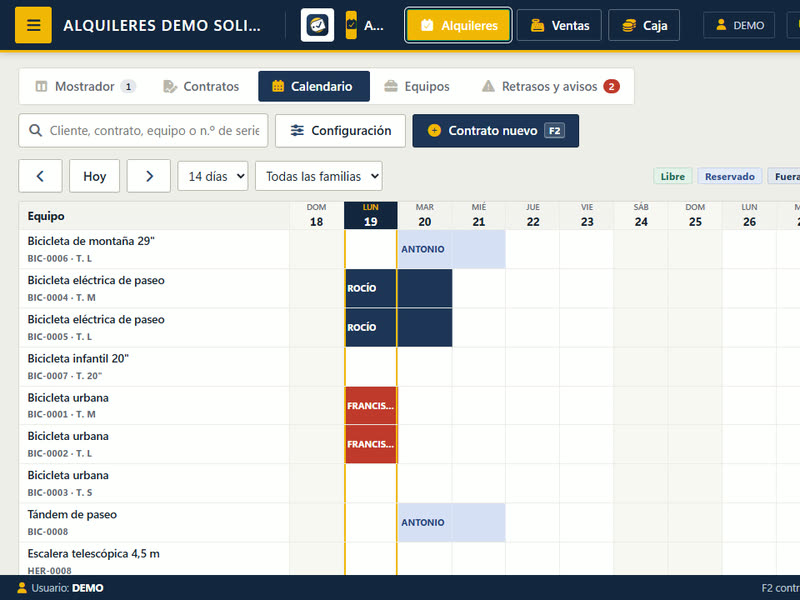Image resolution: width=800 pixels, height=600 pixels.
Task: Open the Ventas module
Action: tap(559, 25)
